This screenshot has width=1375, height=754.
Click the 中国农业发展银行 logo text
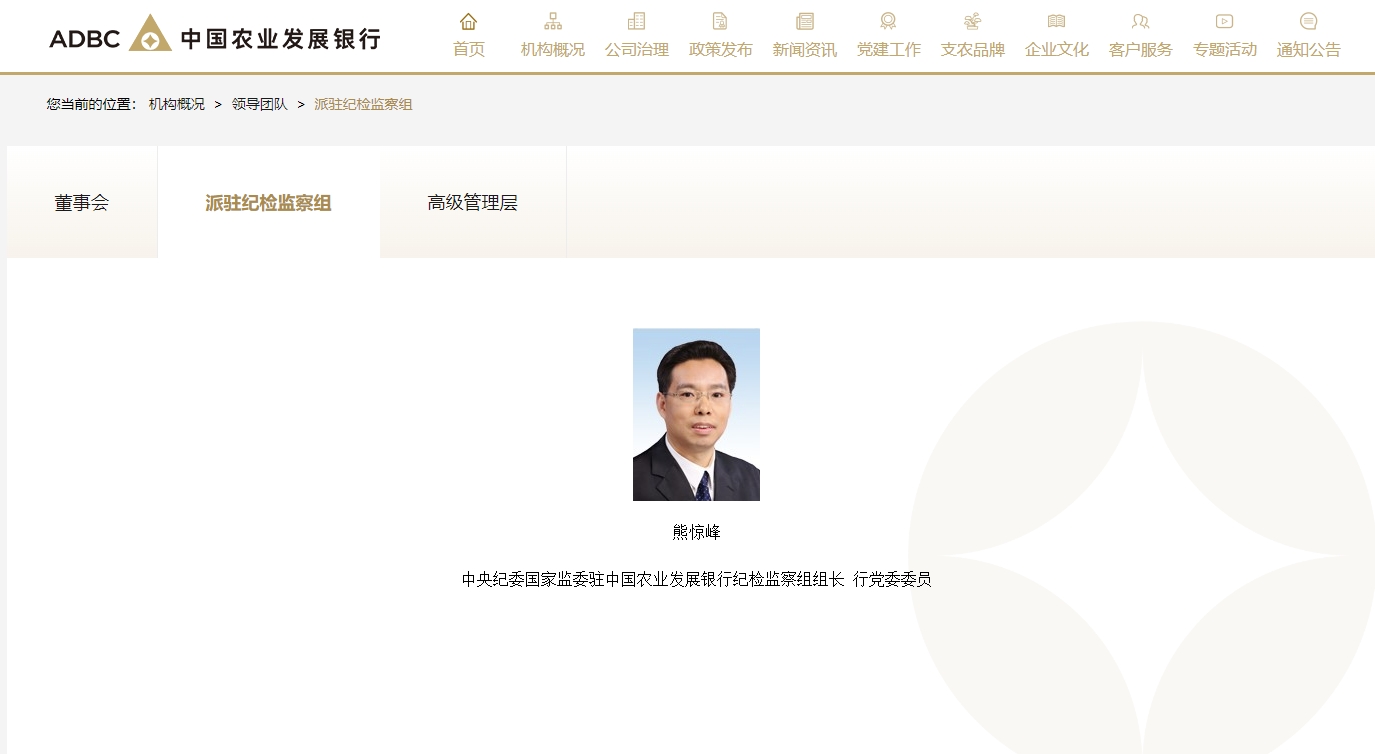click(x=281, y=39)
